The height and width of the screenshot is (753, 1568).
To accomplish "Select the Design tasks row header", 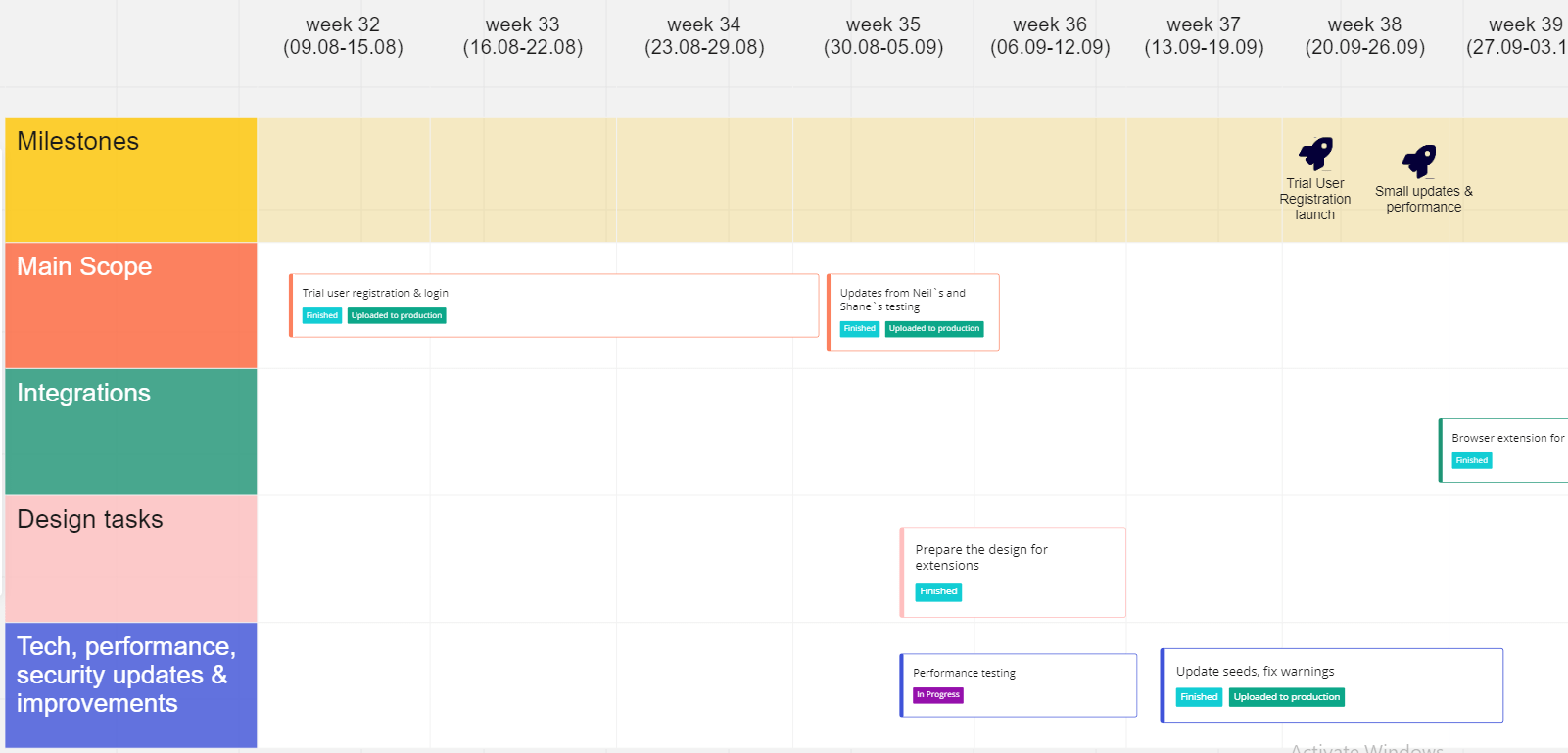I will tap(130, 558).
